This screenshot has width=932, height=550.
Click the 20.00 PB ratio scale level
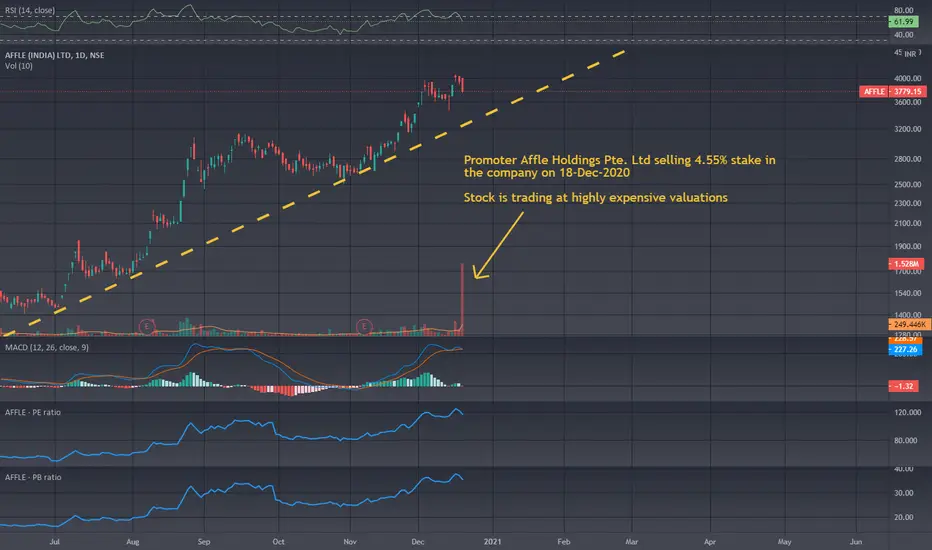pos(904,517)
